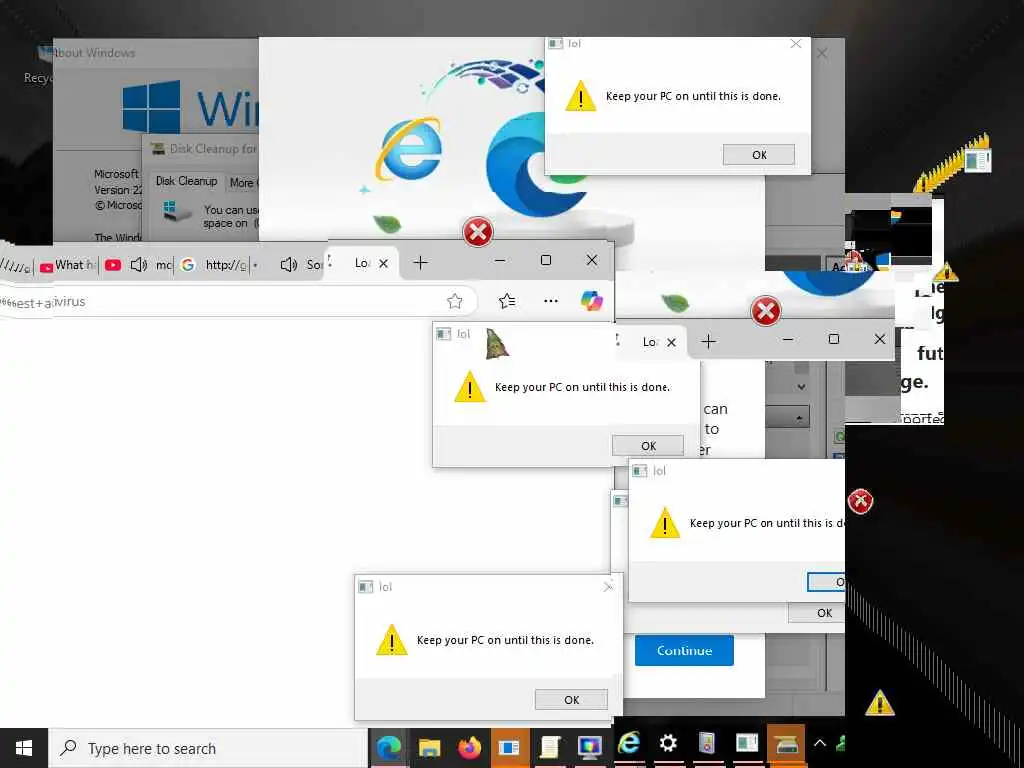Open a new tab in the front Edge window
Image resolution: width=1024 pixels, height=768 pixels.
point(421,263)
